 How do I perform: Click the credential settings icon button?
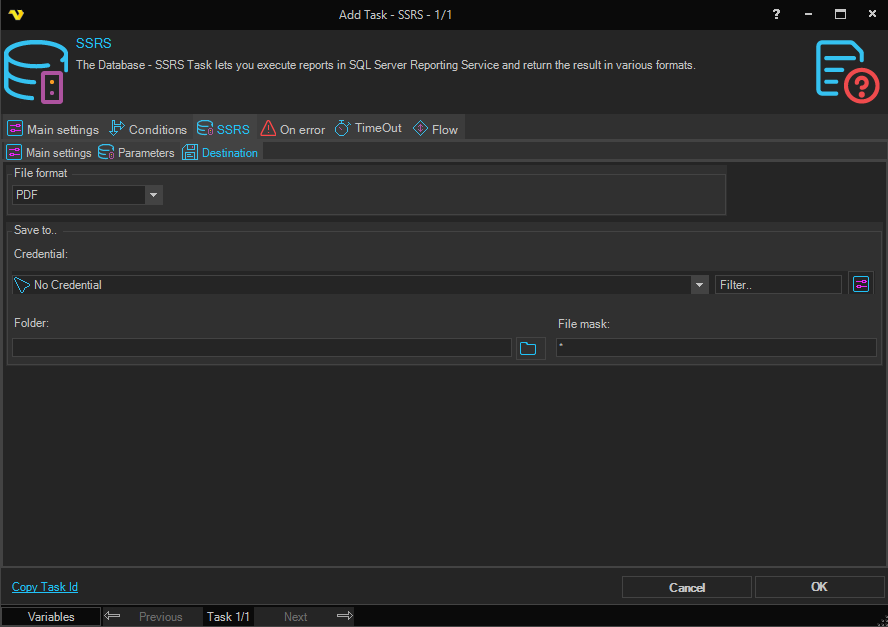pyautogui.click(x=860, y=284)
